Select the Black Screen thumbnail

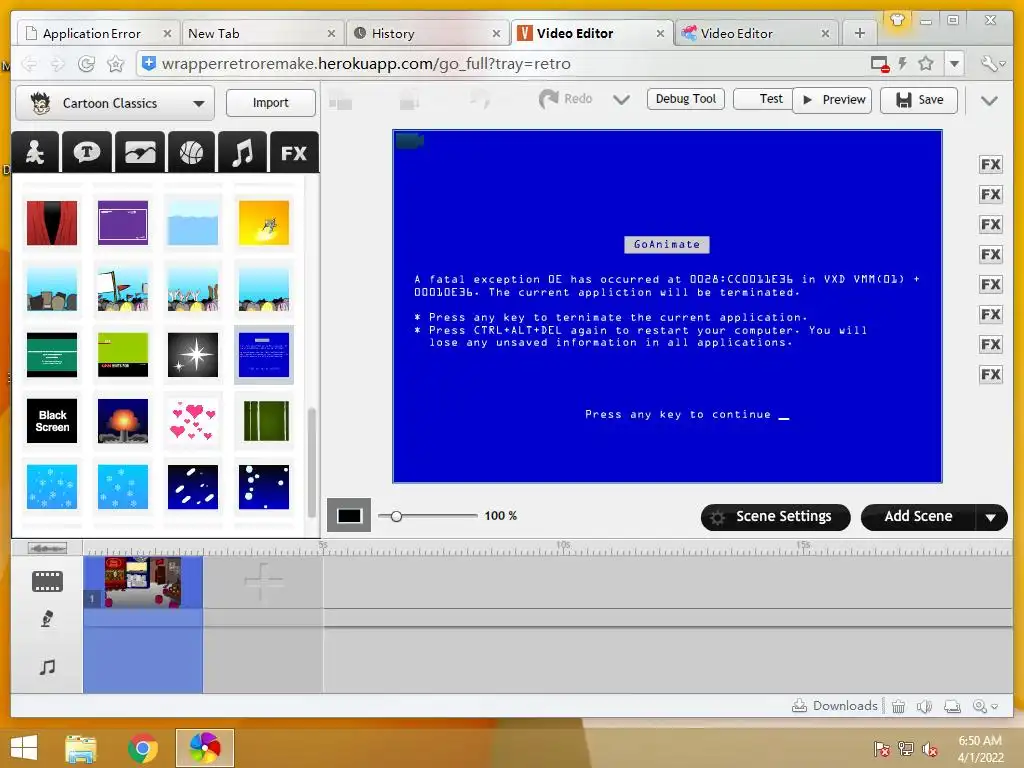pyautogui.click(x=52, y=421)
